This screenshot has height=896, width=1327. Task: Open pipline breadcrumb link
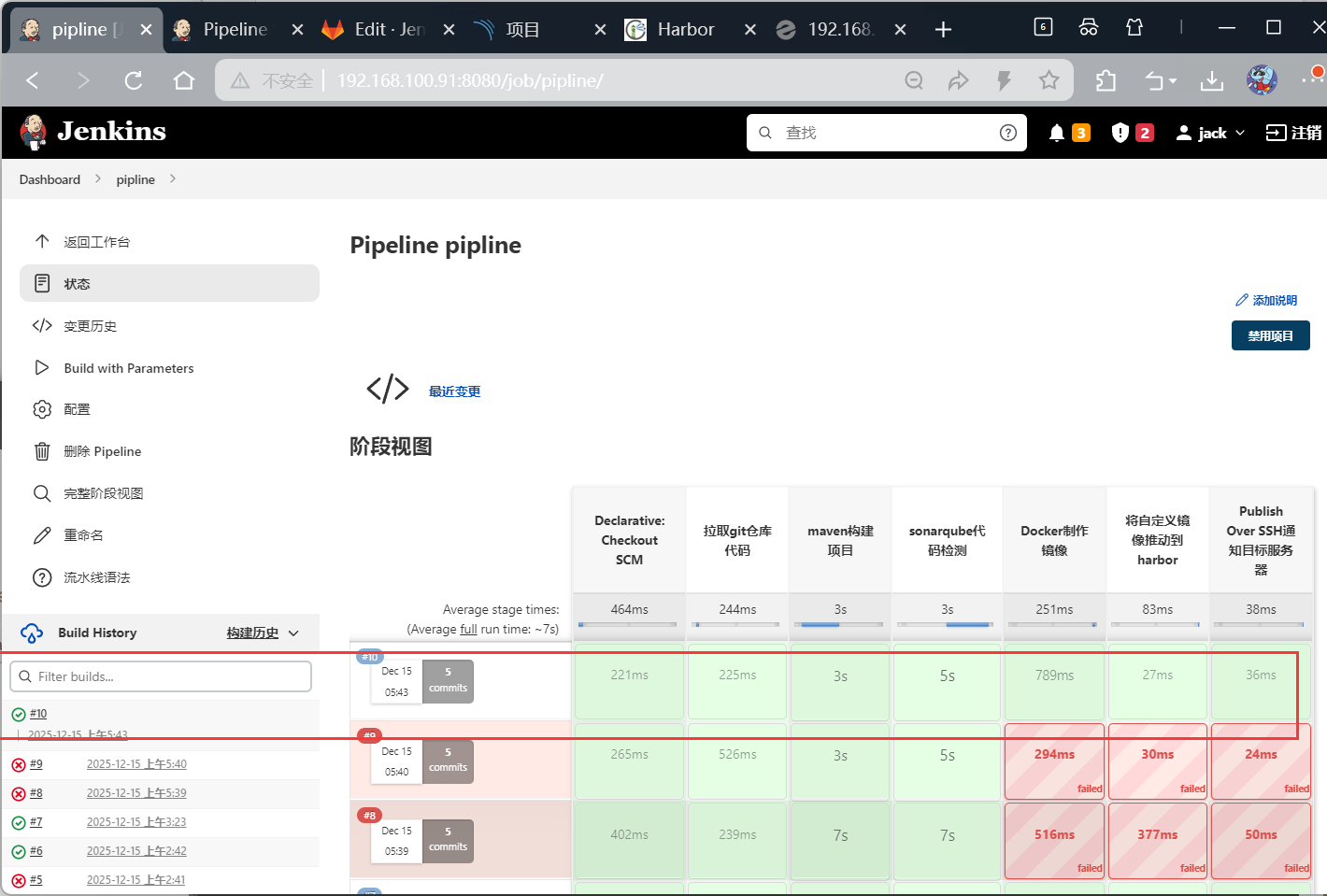click(136, 179)
